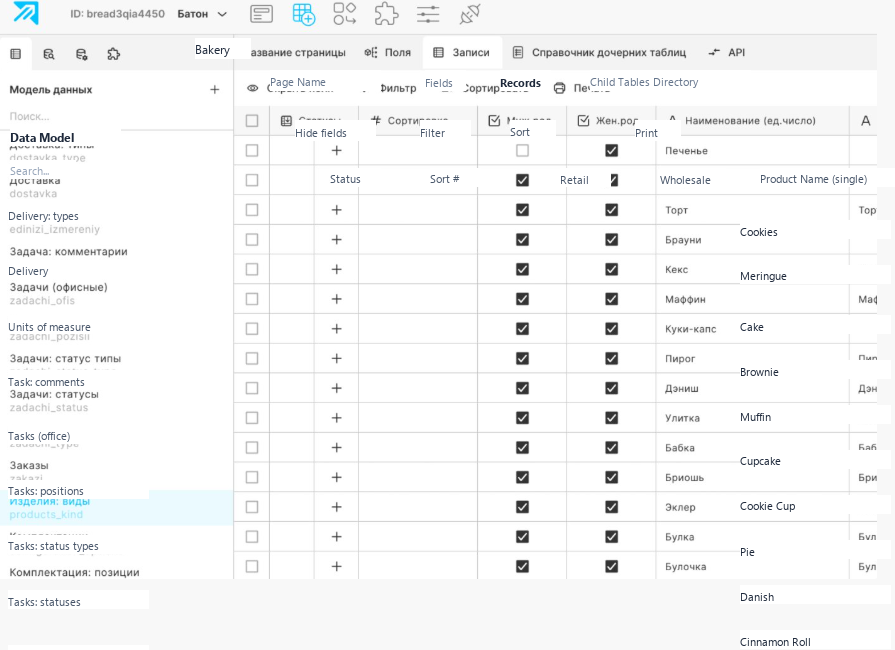Click the Улитка name cell

(x=753, y=418)
